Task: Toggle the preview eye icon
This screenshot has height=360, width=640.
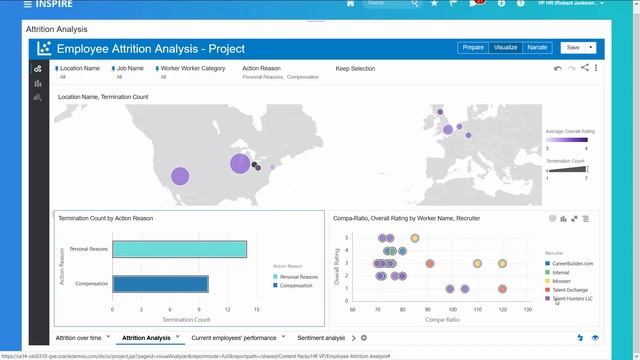Action: [x=595, y=338]
